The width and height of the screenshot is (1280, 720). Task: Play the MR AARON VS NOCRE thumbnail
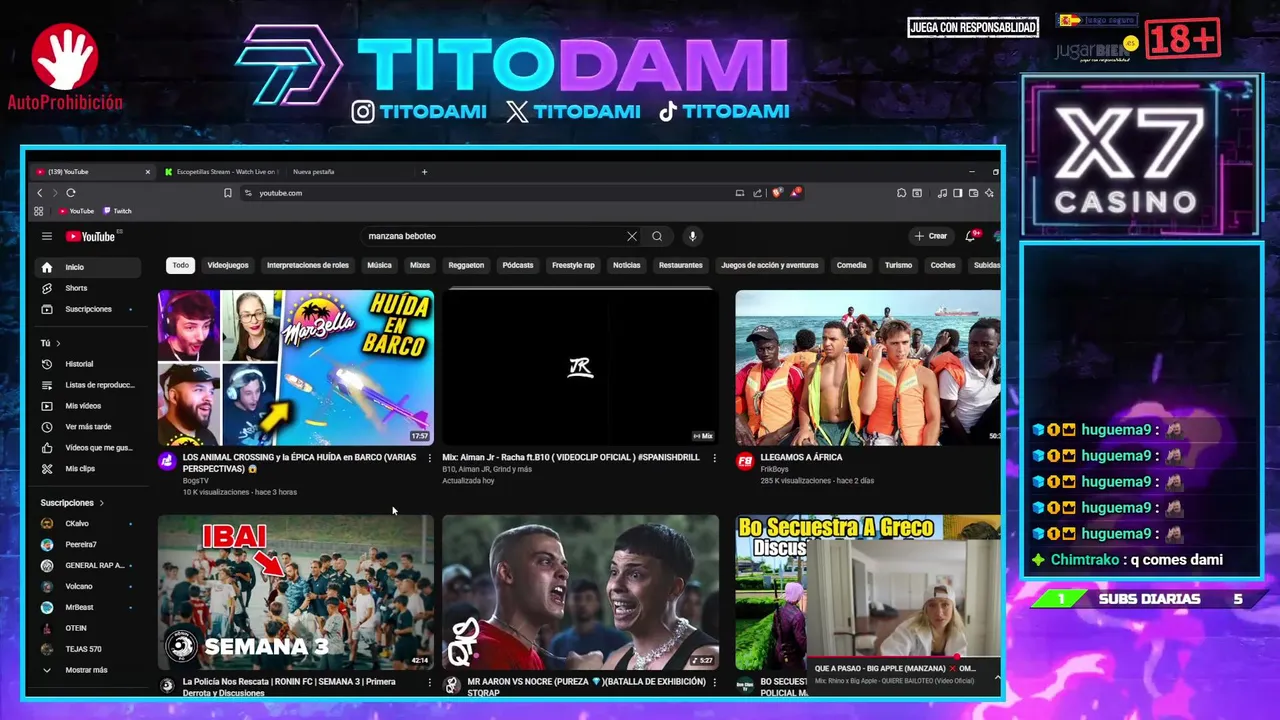click(580, 592)
